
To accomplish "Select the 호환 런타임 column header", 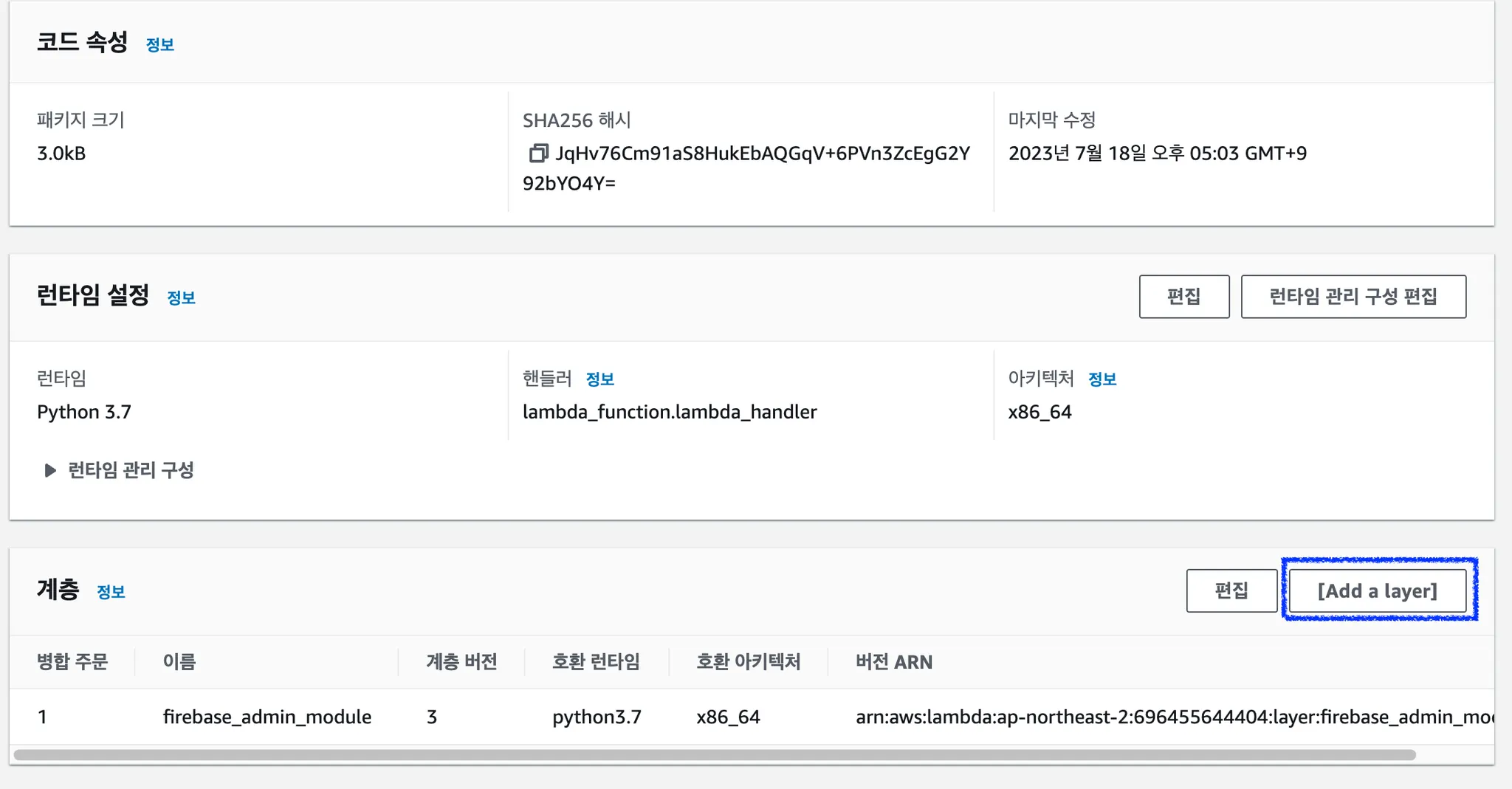I will point(596,662).
